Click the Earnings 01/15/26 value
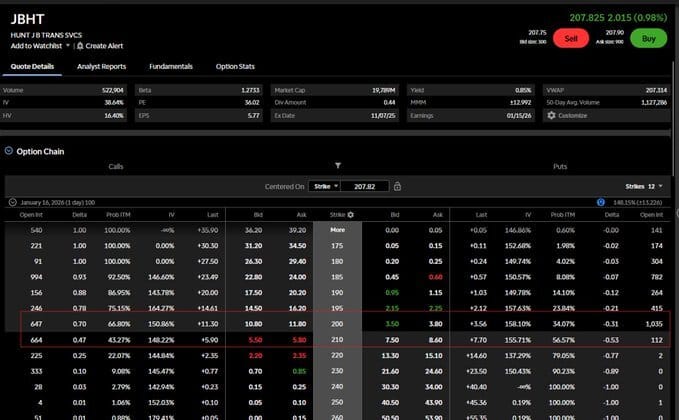This screenshot has height=420, width=679. [x=519, y=116]
